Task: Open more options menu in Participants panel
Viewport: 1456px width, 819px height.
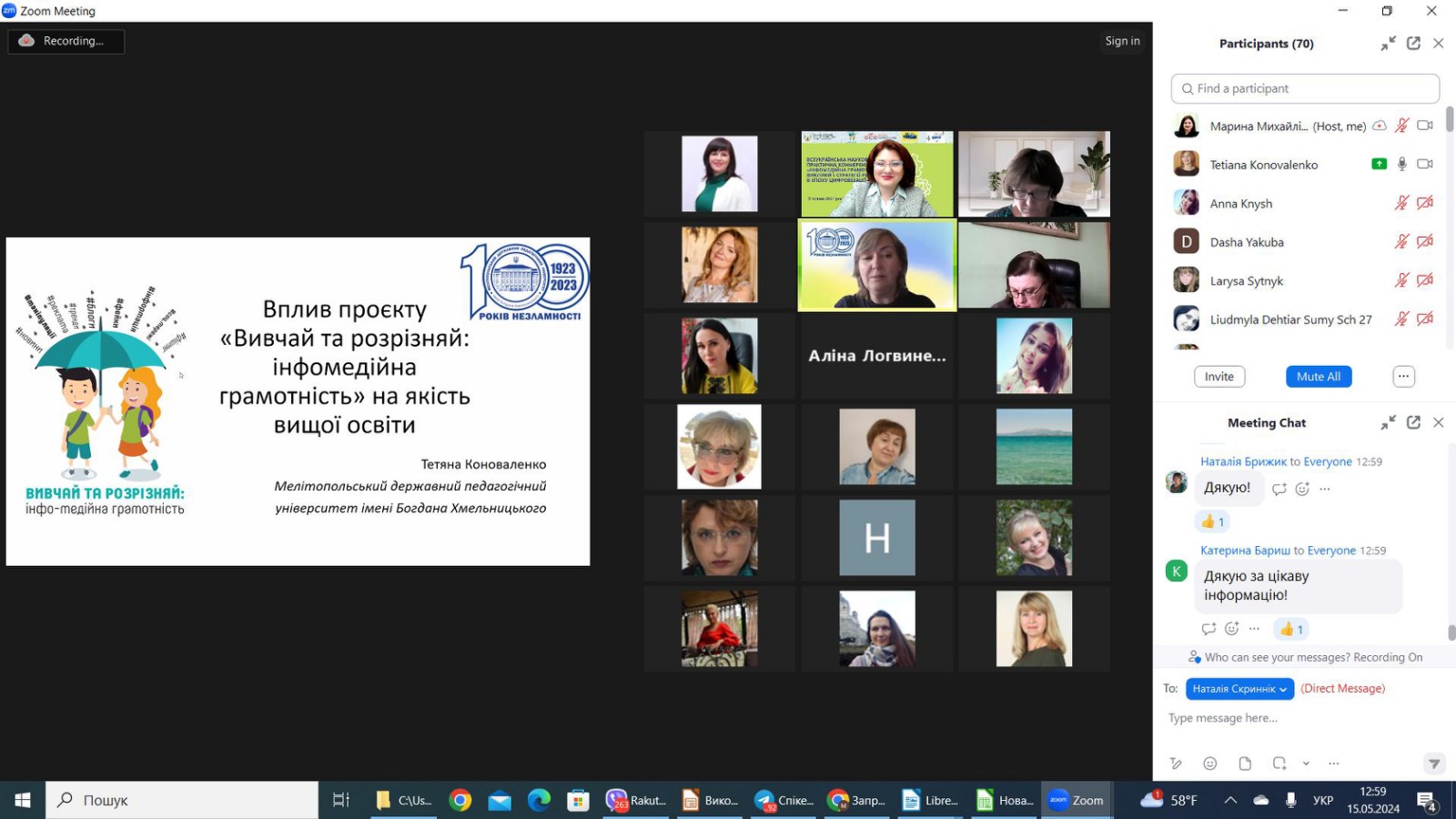Action: click(x=1403, y=377)
